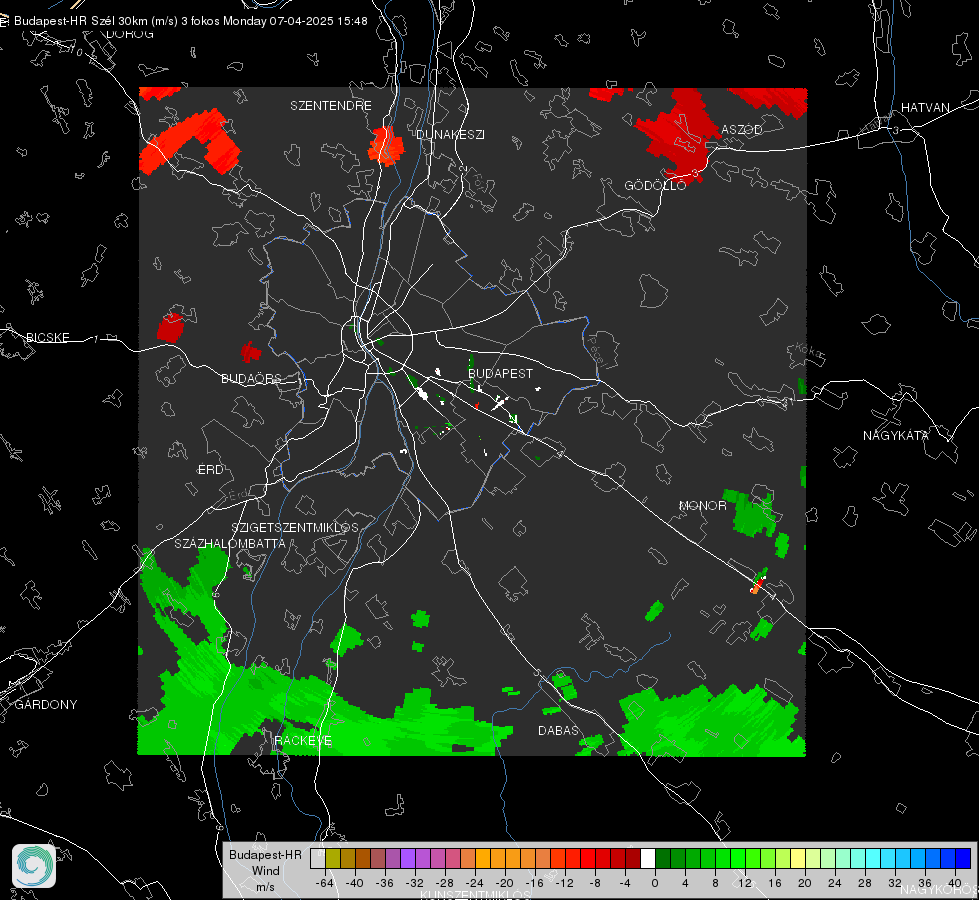The width and height of the screenshot is (979, 900).
Task: Click the 'SZIGETSZENTMIKLÓS' map label
Action: click(295, 528)
